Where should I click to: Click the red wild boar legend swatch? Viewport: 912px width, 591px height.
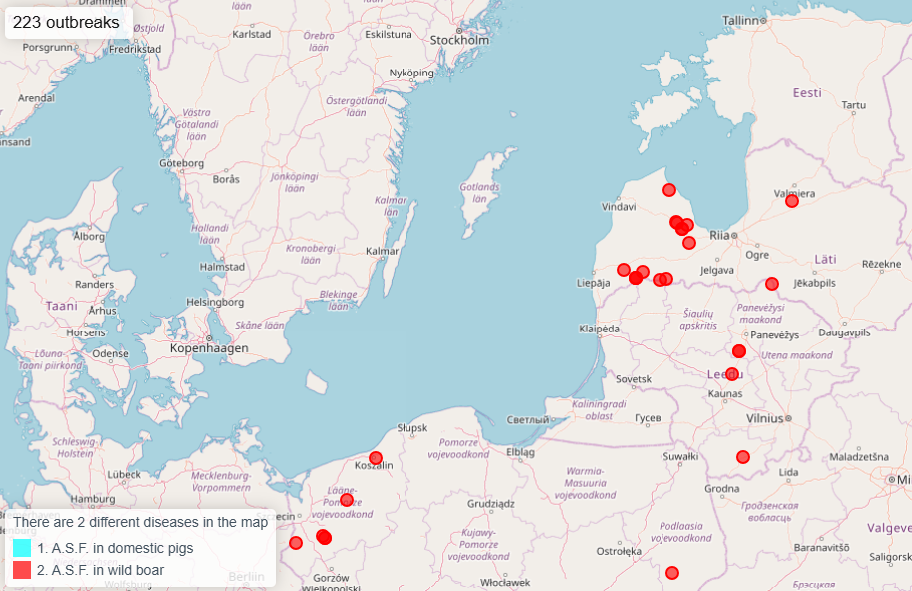click(x=22, y=571)
